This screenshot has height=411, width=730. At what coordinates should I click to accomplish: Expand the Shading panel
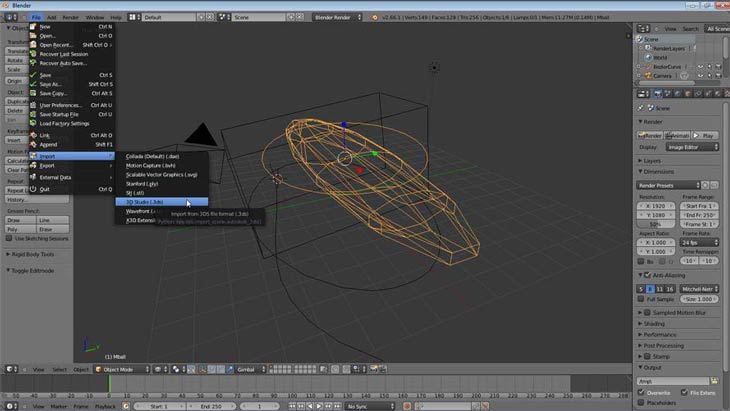653,323
